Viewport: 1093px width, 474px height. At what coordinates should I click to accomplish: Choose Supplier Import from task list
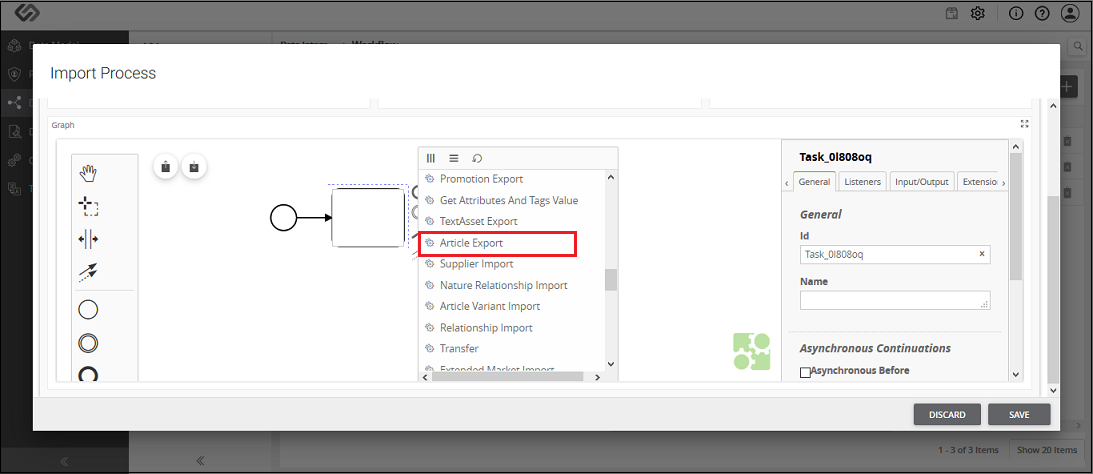click(477, 264)
